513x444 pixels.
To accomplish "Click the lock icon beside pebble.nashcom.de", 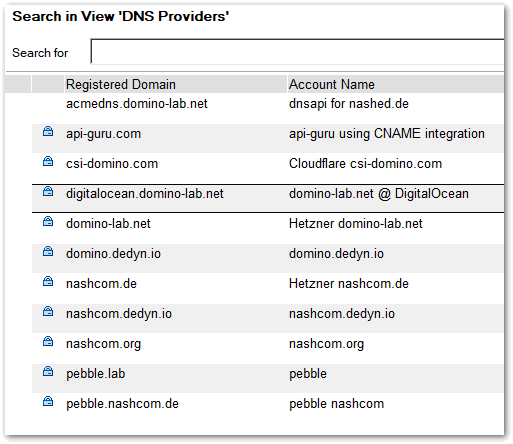I will (48, 401).
